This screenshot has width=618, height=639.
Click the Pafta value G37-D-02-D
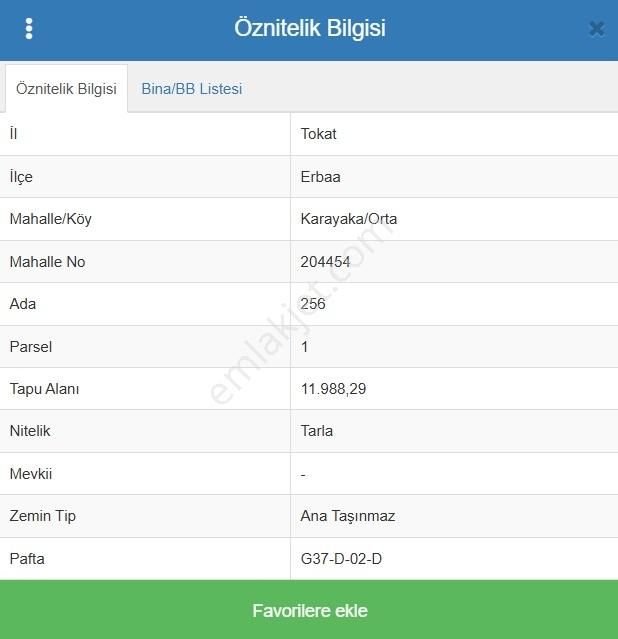pos(341,559)
